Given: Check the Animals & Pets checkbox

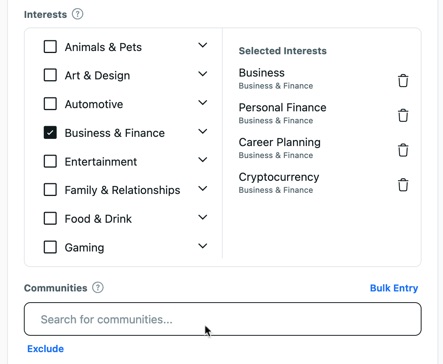Looking at the screenshot, I should tap(50, 47).
